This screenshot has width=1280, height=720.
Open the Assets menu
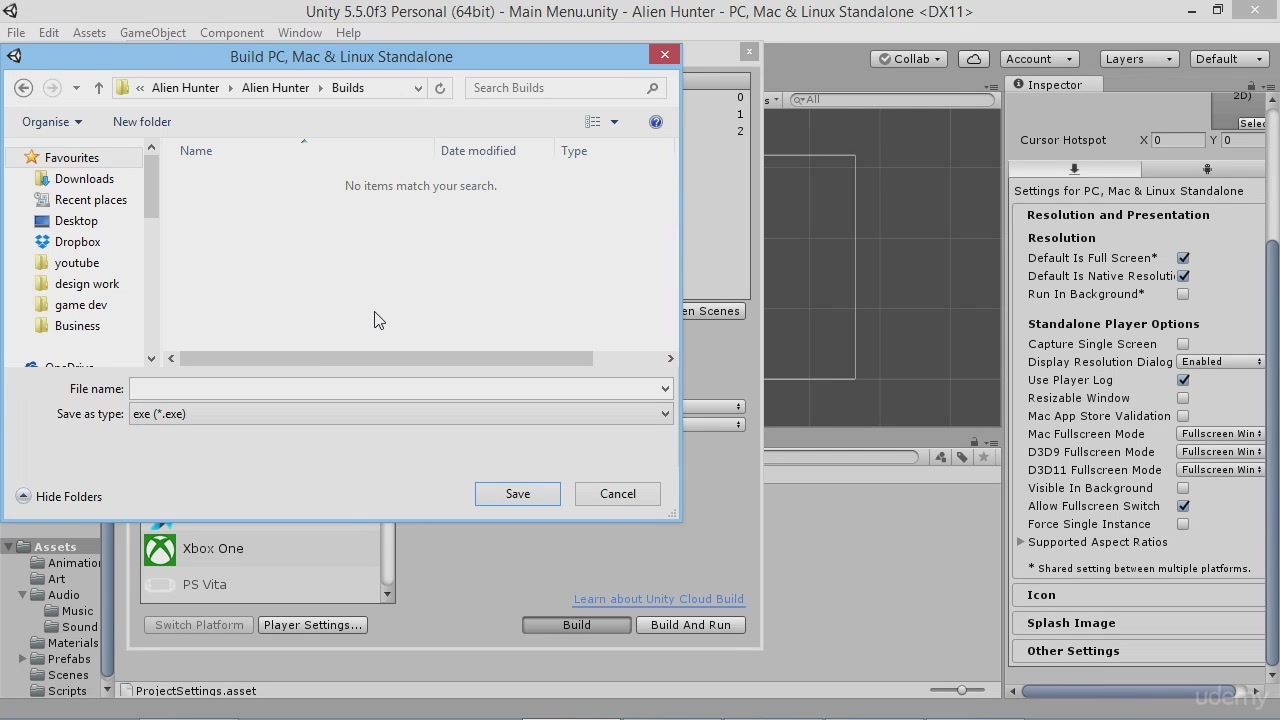[x=89, y=33]
